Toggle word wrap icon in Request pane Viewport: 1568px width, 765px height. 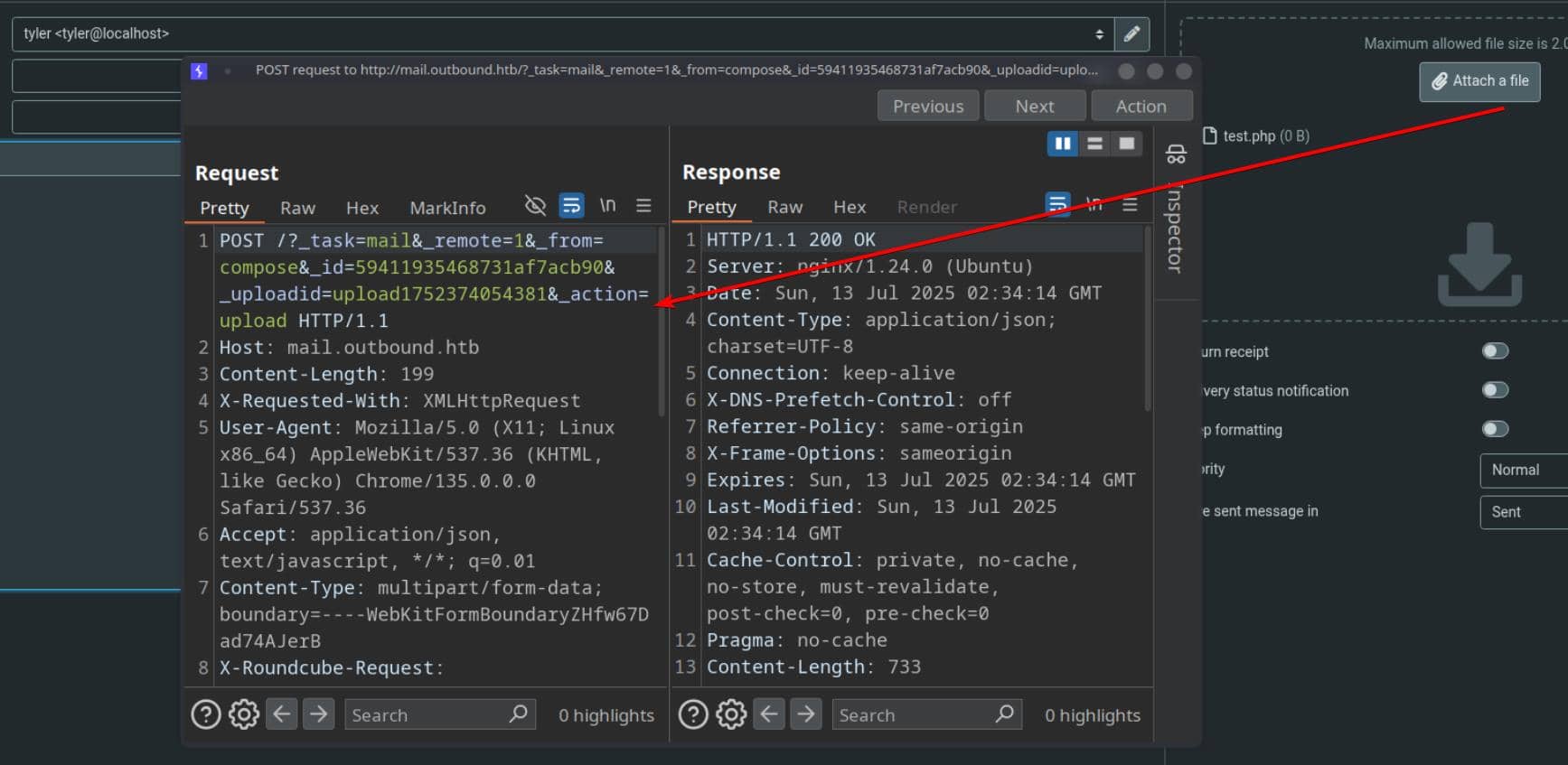pos(571,206)
